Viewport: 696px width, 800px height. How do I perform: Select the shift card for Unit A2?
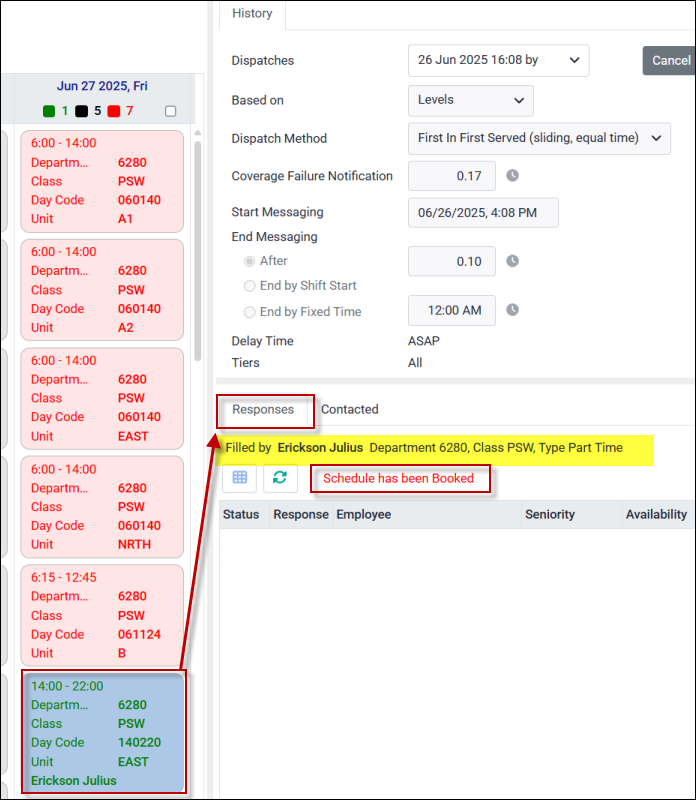coord(102,290)
